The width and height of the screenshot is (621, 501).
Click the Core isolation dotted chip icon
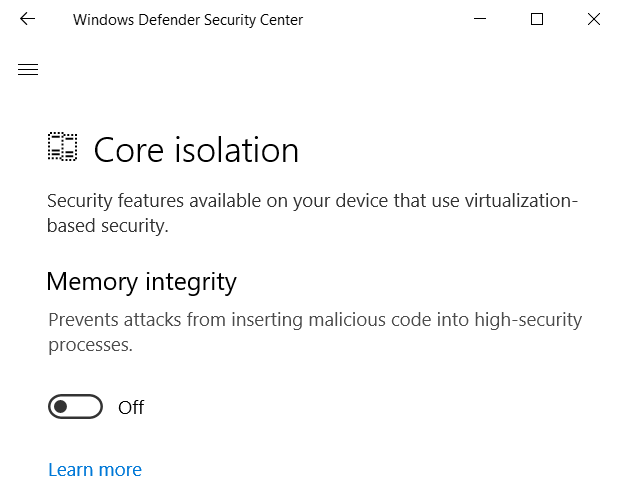pos(63,147)
